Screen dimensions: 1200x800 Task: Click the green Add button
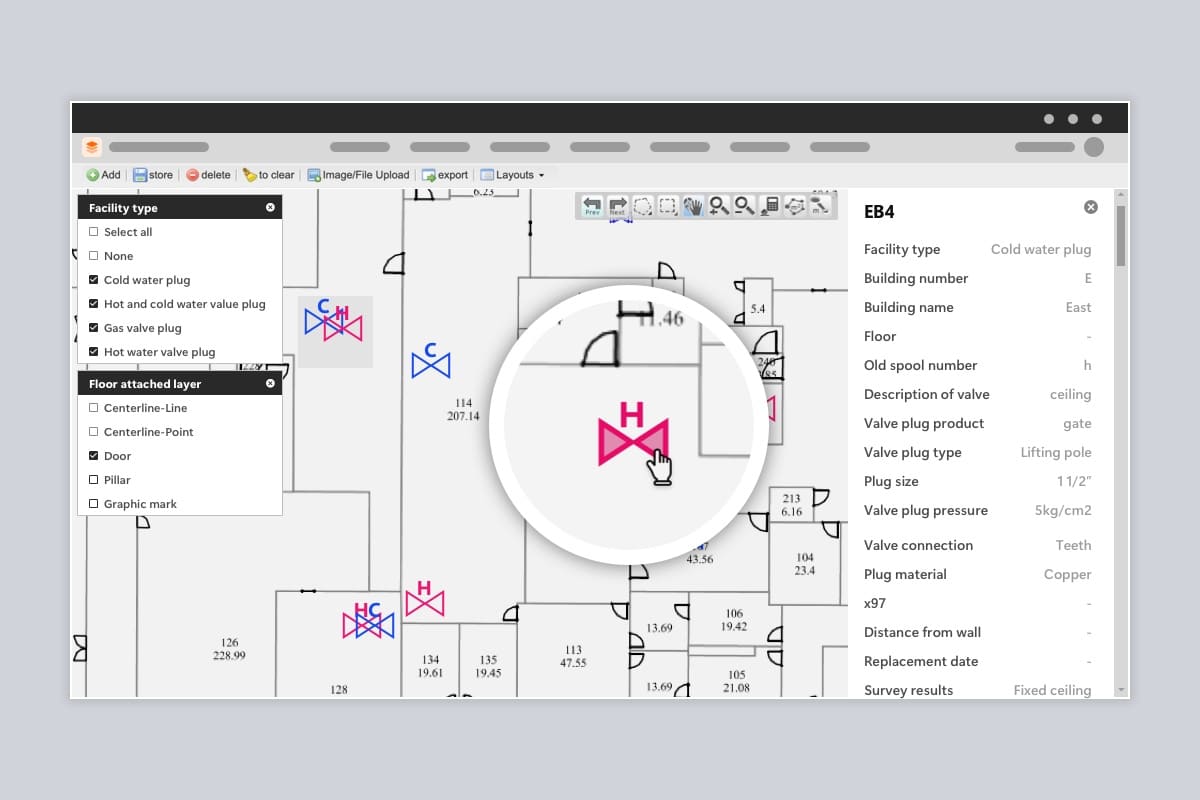pyautogui.click(x=103, y=175)
